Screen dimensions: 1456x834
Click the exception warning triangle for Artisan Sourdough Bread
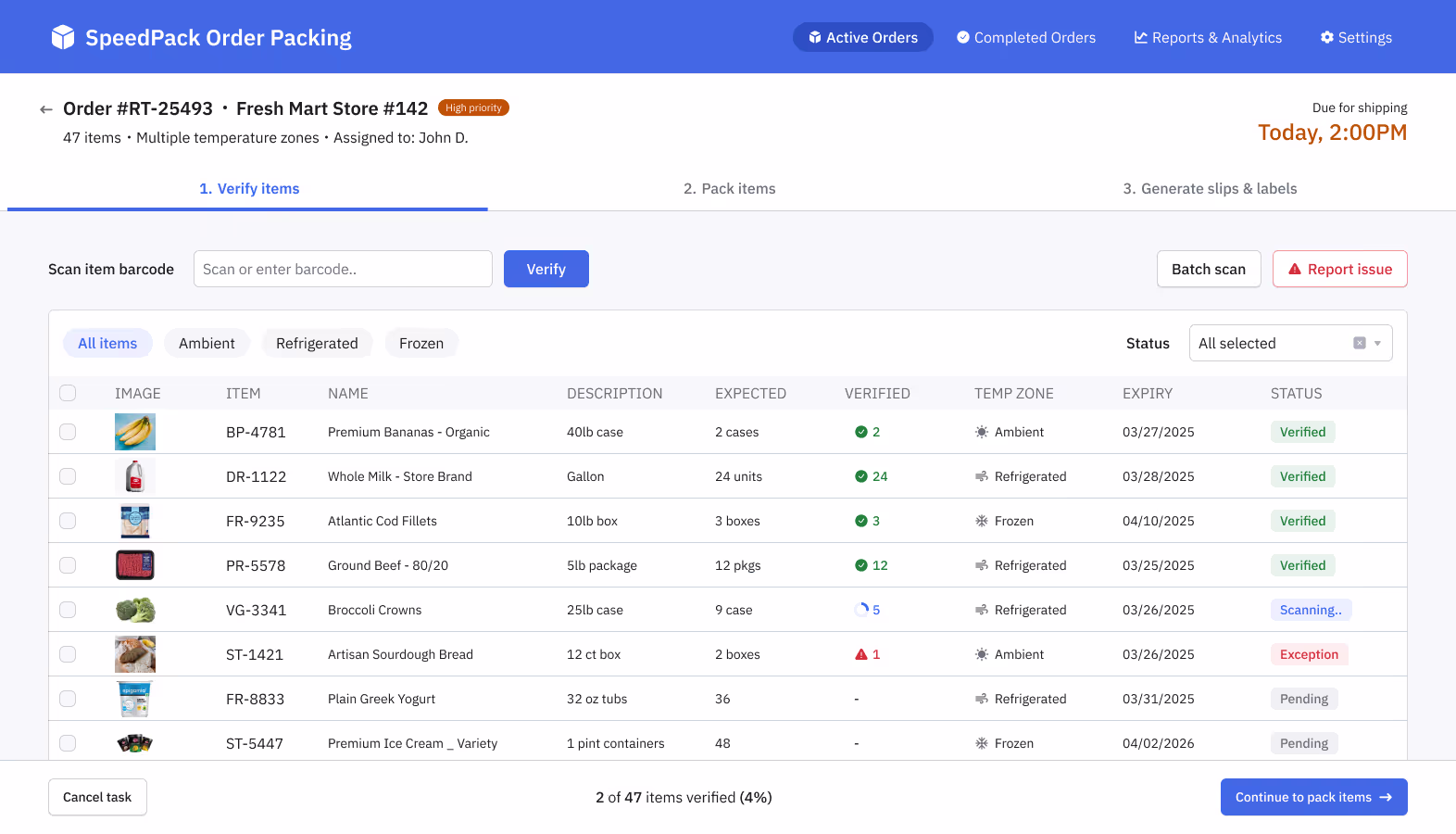coord(861,654)
